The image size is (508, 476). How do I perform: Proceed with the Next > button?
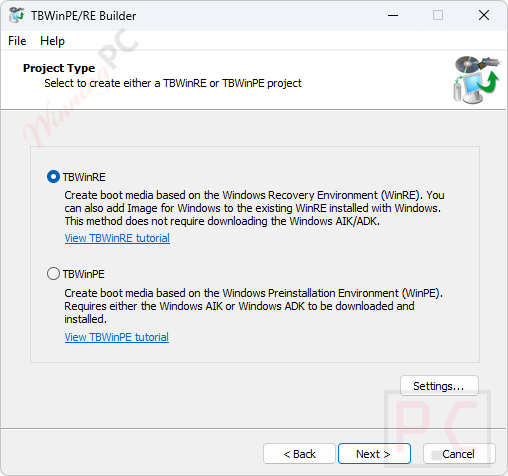374,454
